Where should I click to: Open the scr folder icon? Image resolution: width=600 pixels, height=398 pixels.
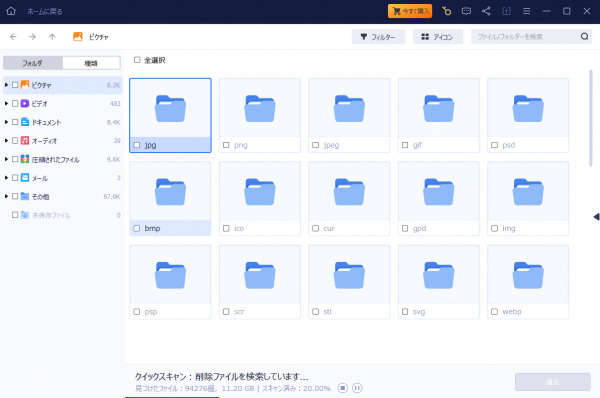tap(260, 275)
